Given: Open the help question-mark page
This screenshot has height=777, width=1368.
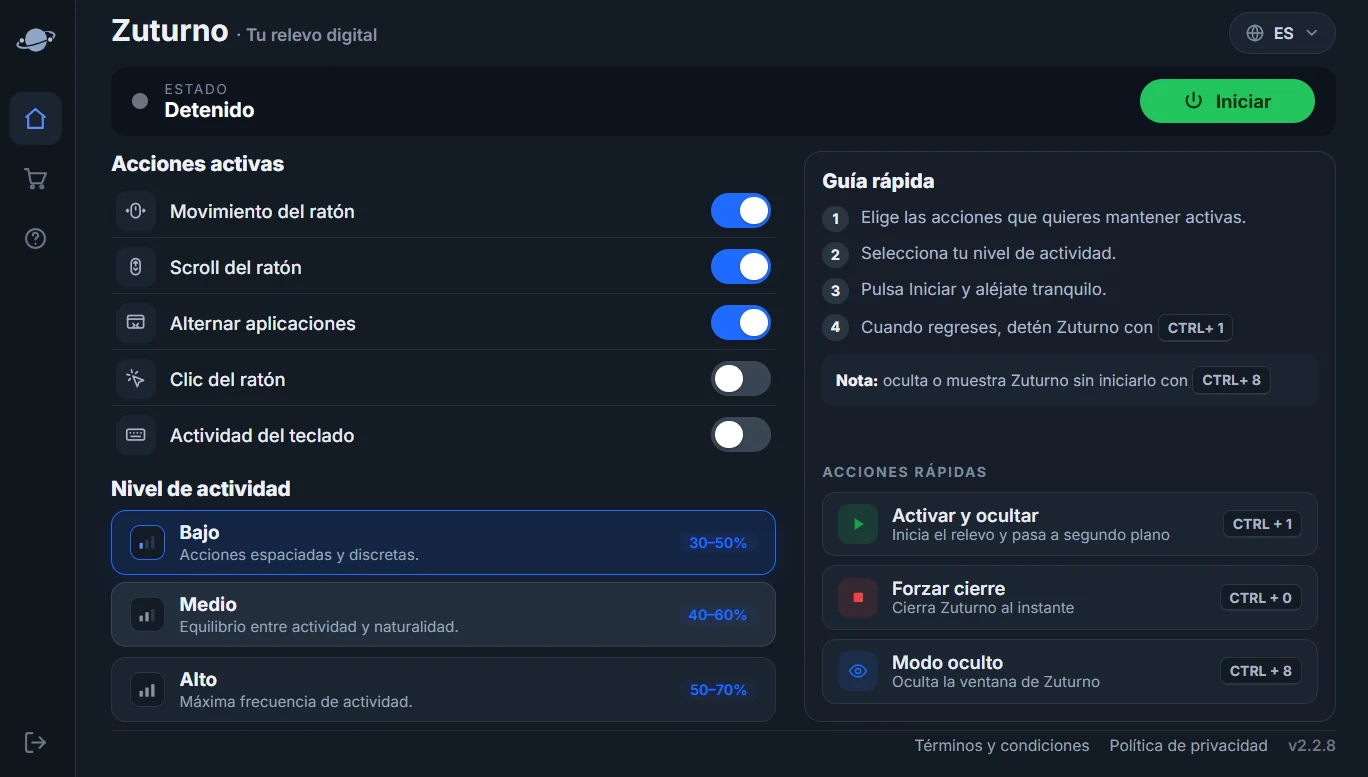Looking at the screenshot, I should point(36,238).
